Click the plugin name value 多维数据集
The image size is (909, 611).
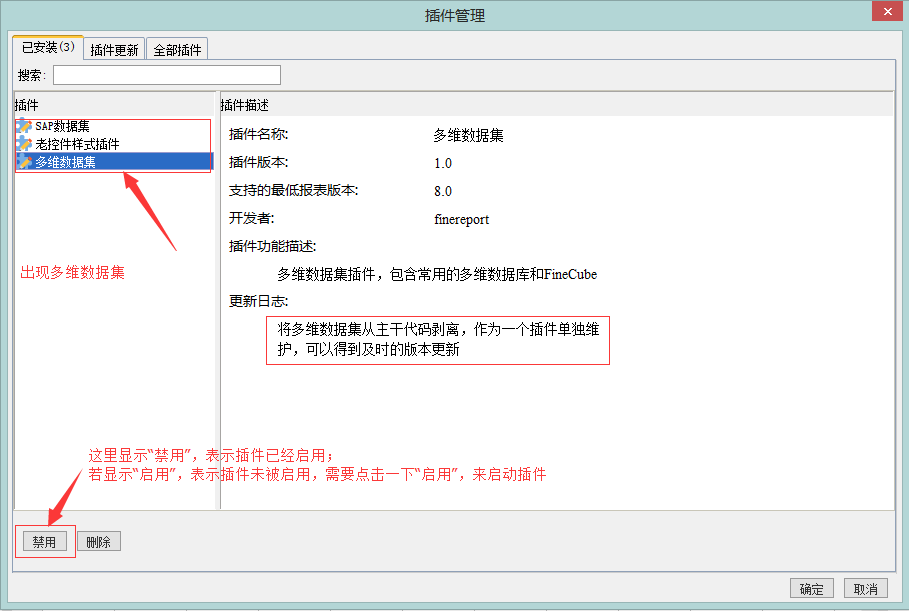(x=468, y=135)
